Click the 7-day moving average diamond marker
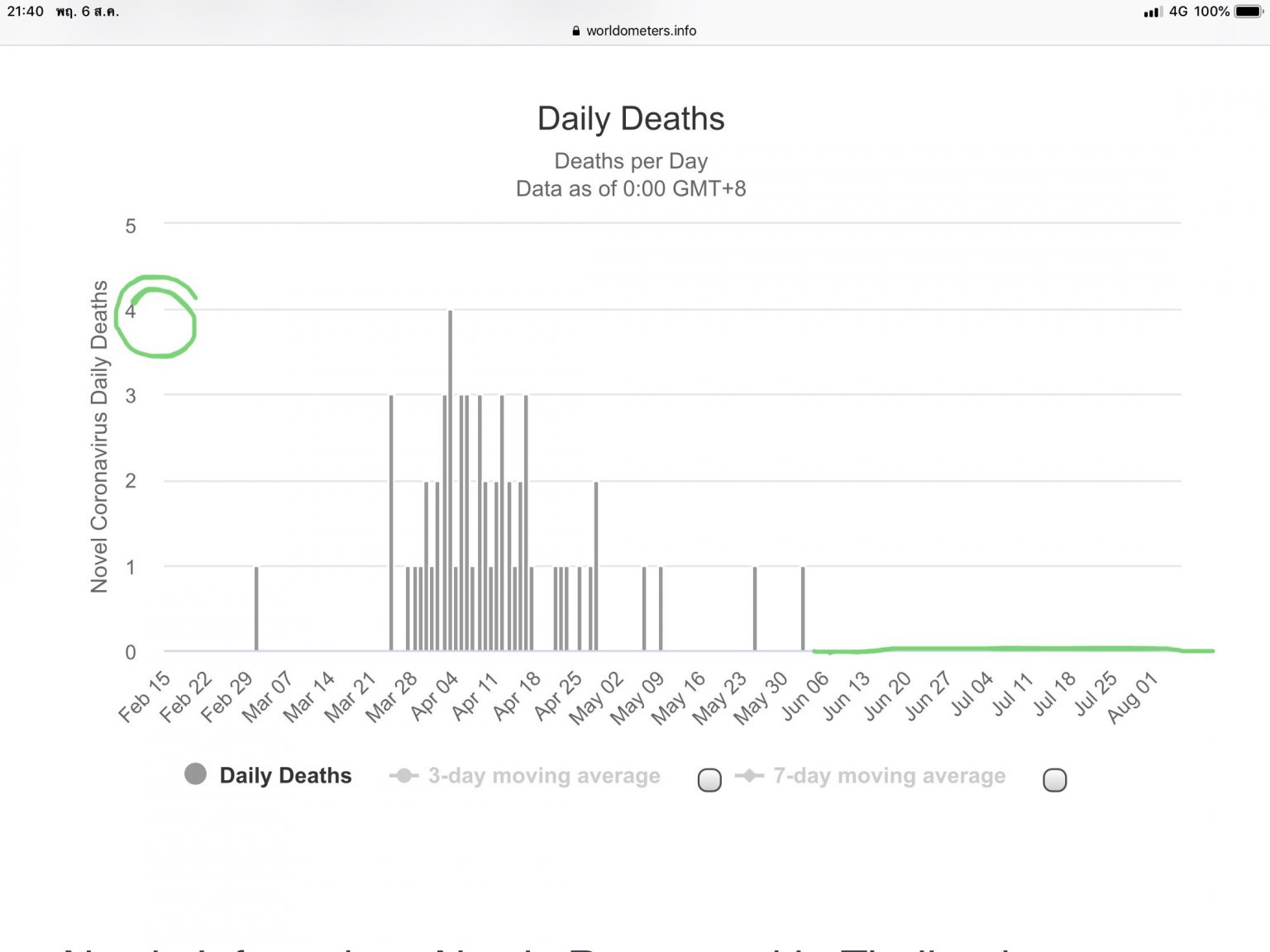Screen dimensions: 1270x952 click(x=749, y=775)
